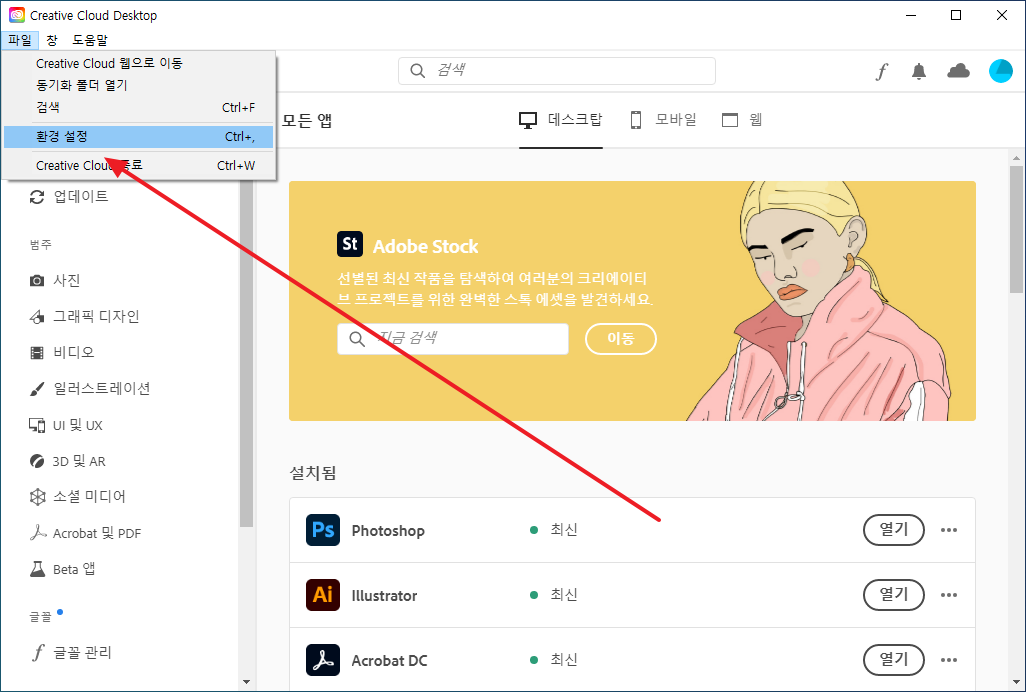This screenshot has height=692, width=1026.
Task: Open more options for Illustrator
Action: pos(949,595)
